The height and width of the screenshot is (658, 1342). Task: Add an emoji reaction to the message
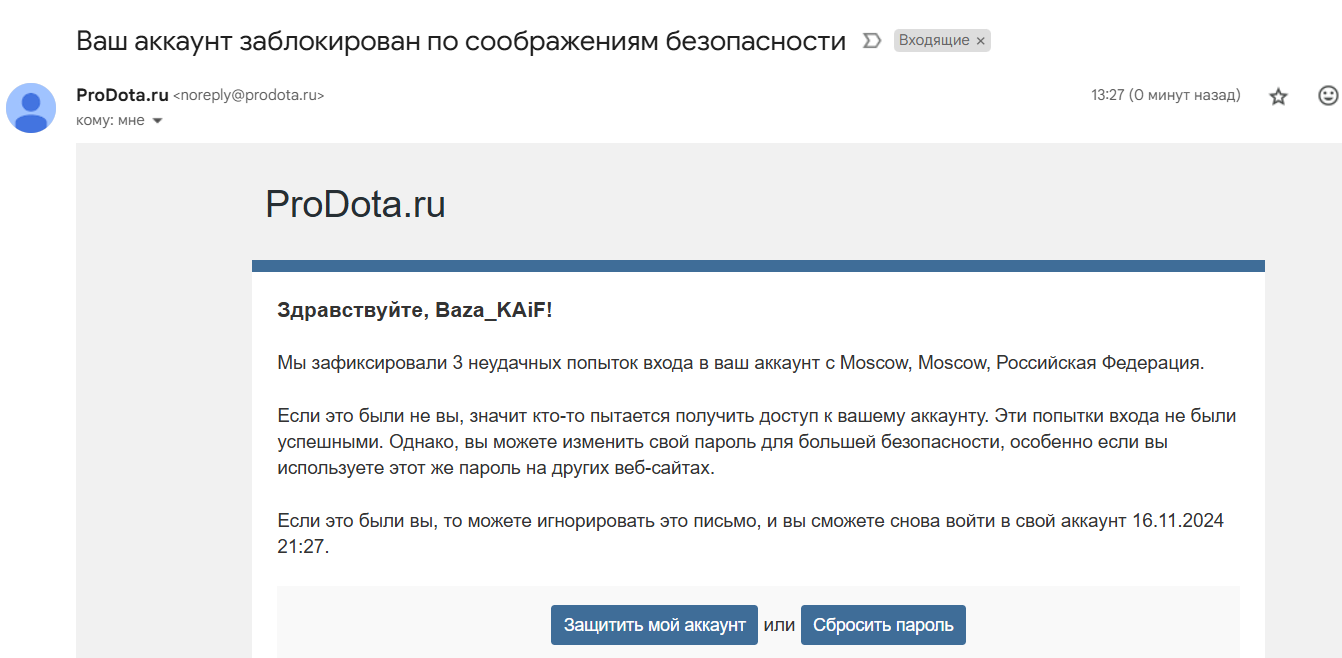point(1328,96)
